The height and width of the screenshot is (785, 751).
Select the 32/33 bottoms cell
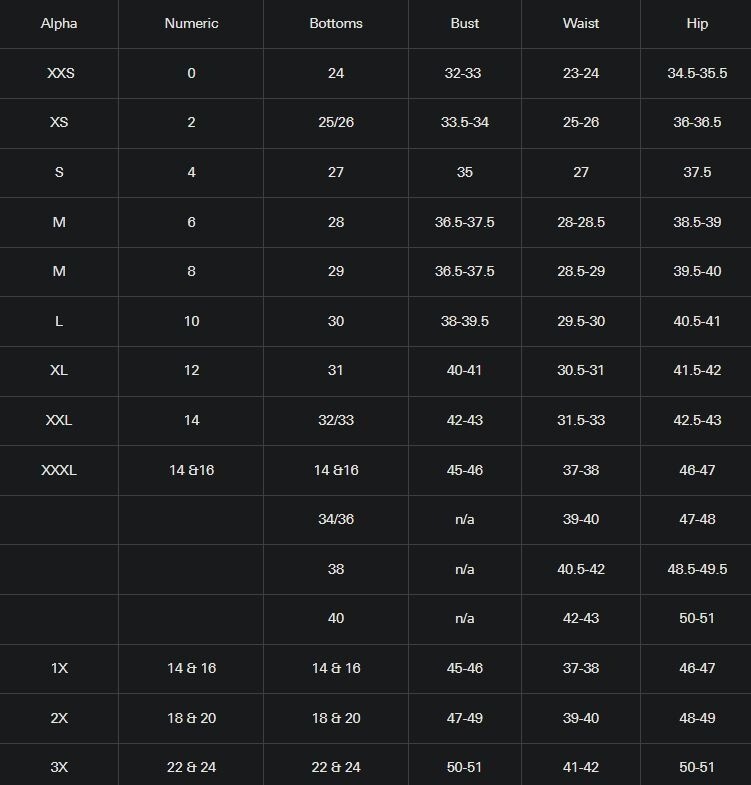pyautogui.click(x=336, y=420)
